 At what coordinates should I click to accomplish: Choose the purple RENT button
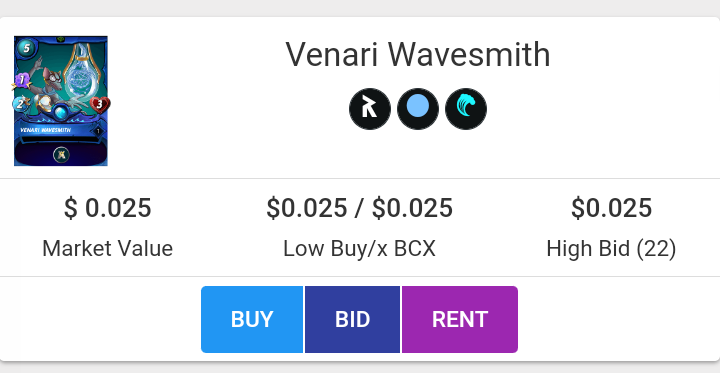click(460, 319)
